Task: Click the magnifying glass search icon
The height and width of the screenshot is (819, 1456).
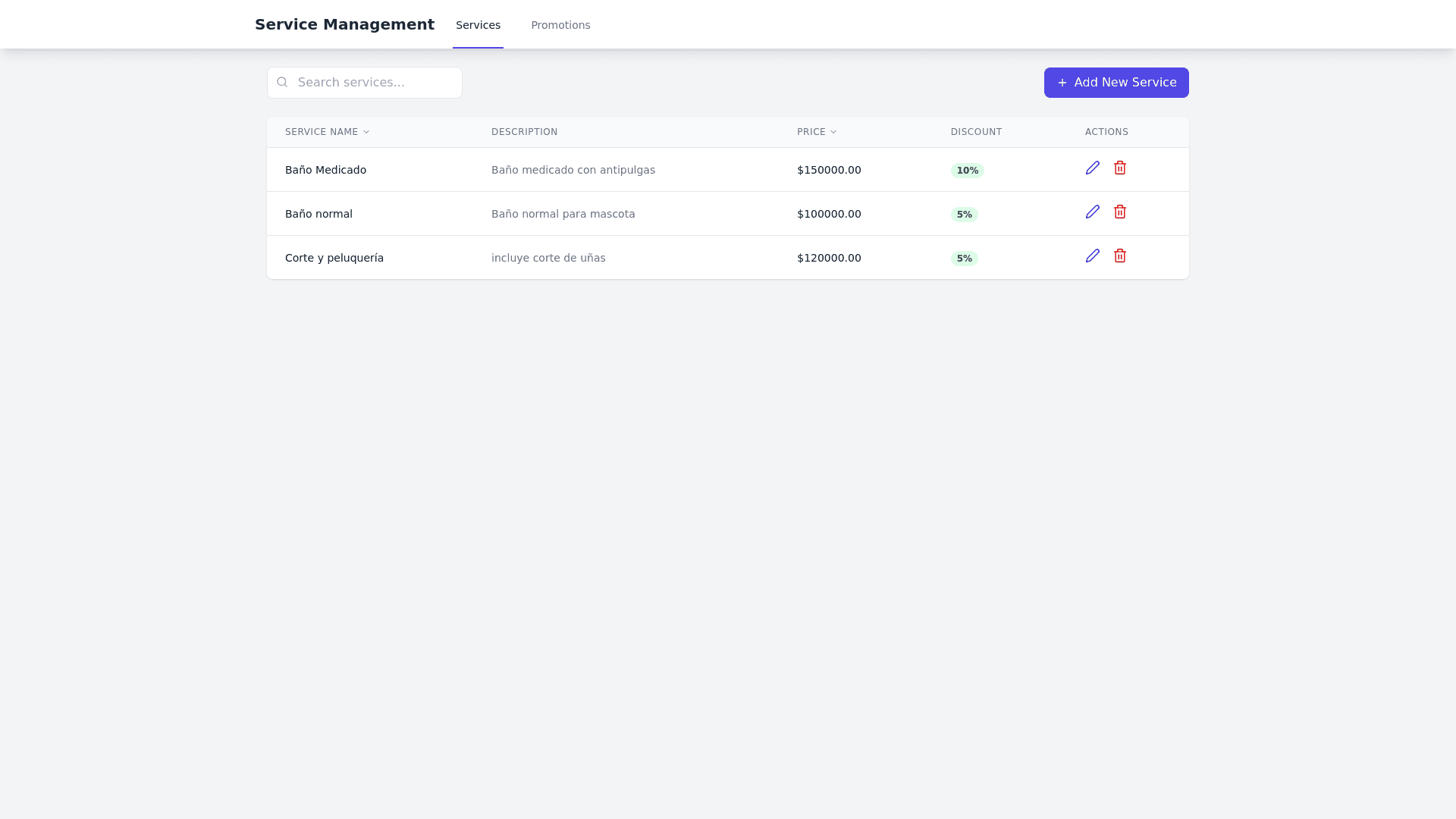Action: click(x=282, y=82)
